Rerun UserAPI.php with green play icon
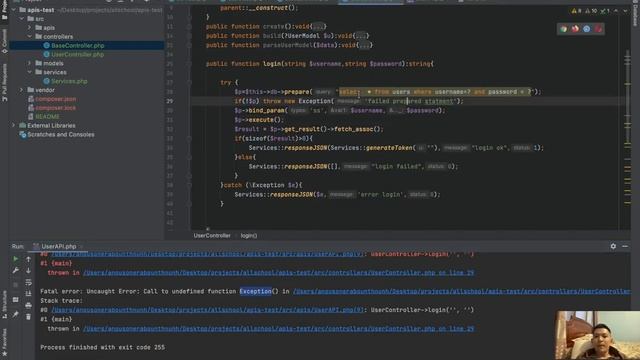Image resolution: width=640 pixels, height=360 pixels. (x=16, y=259)
